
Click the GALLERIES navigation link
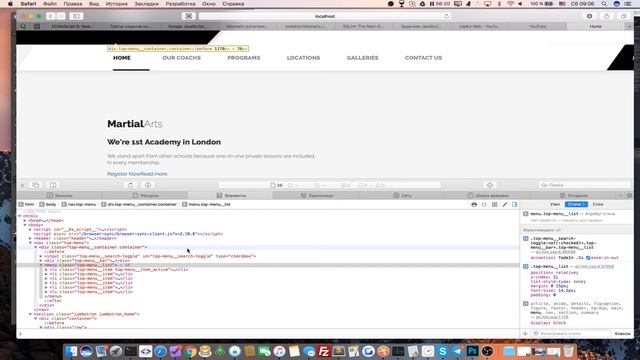click(x=362, y=58)
